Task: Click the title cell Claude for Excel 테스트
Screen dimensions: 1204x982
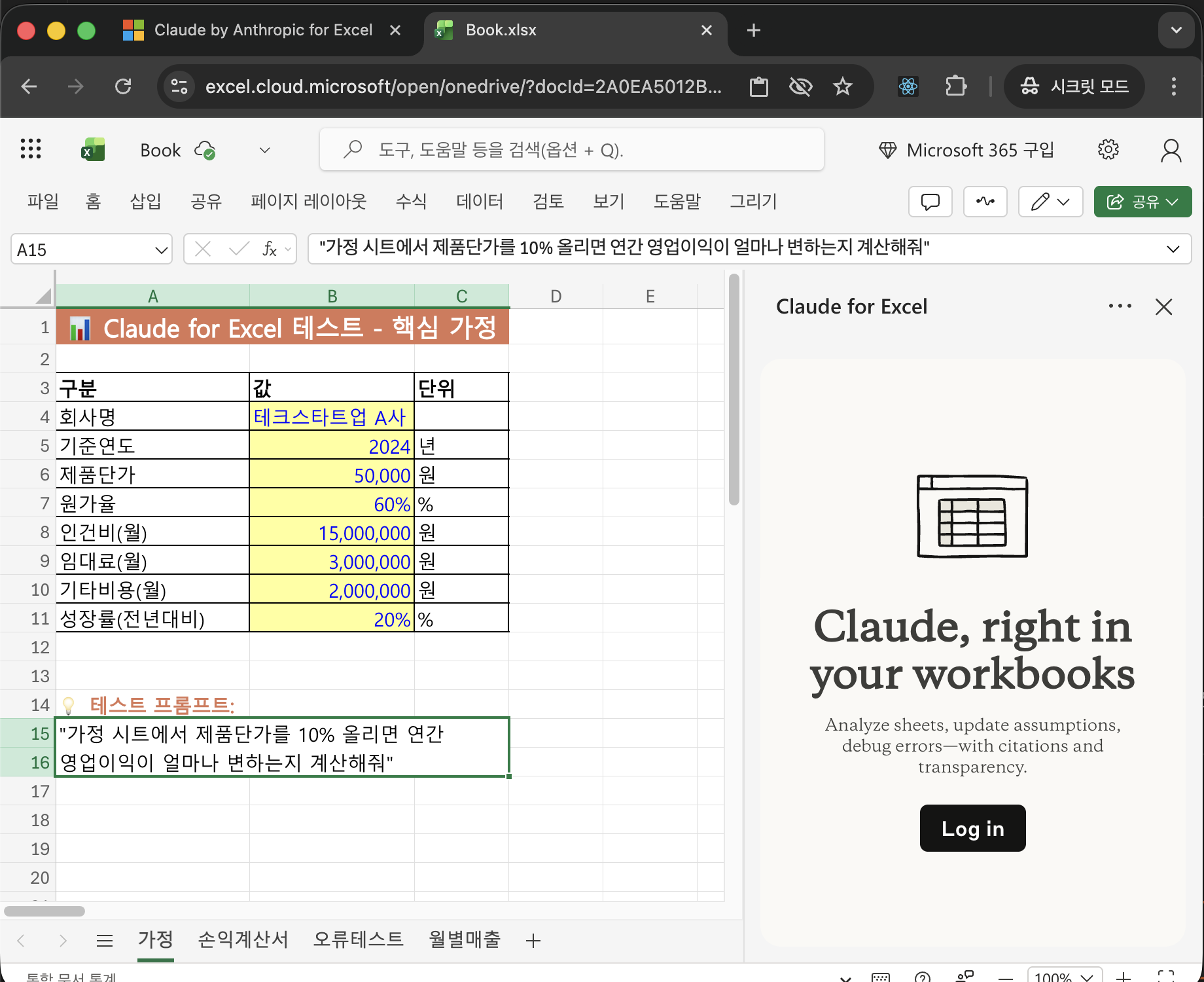Action: pyautogui.click(x=283, y=327)
